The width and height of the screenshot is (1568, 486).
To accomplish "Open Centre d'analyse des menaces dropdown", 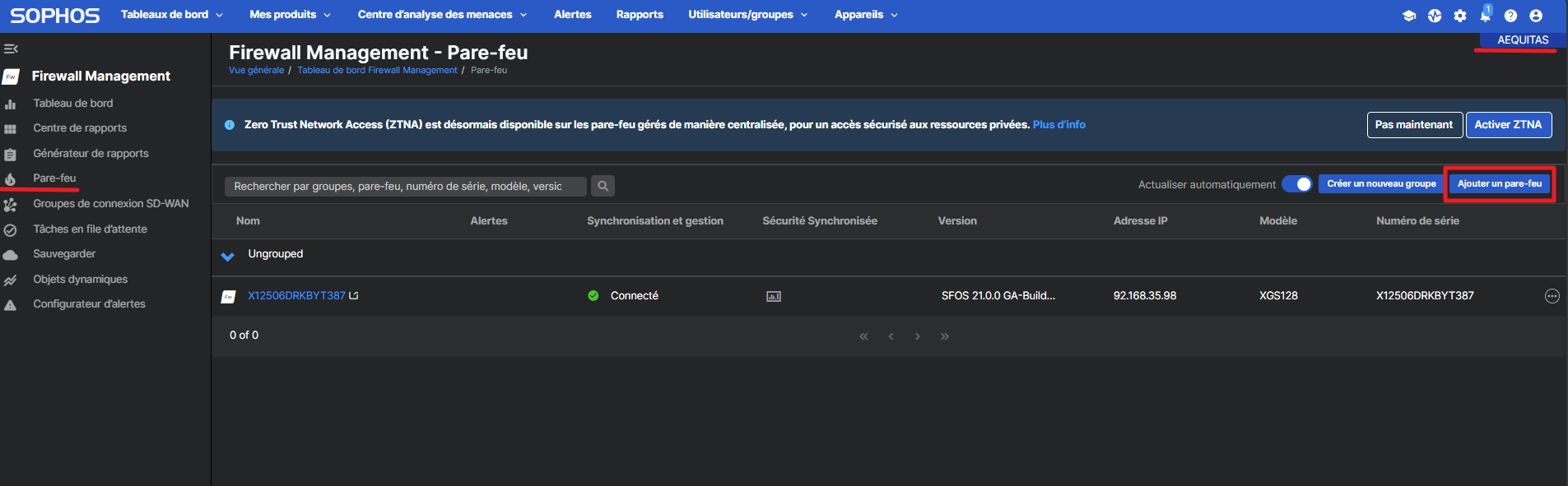I will 442,15.
